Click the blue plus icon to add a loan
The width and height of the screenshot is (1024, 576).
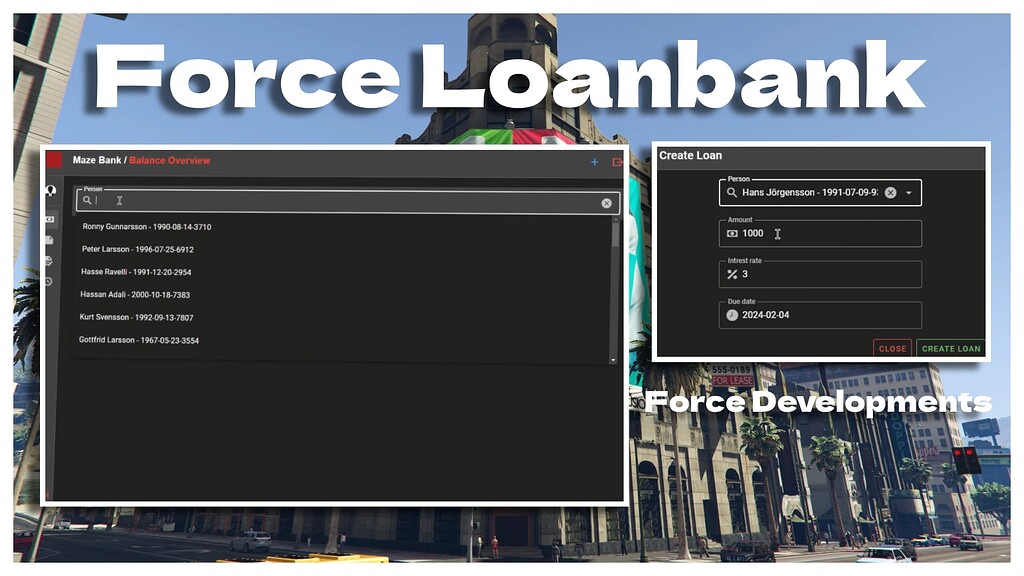[595, 162]
